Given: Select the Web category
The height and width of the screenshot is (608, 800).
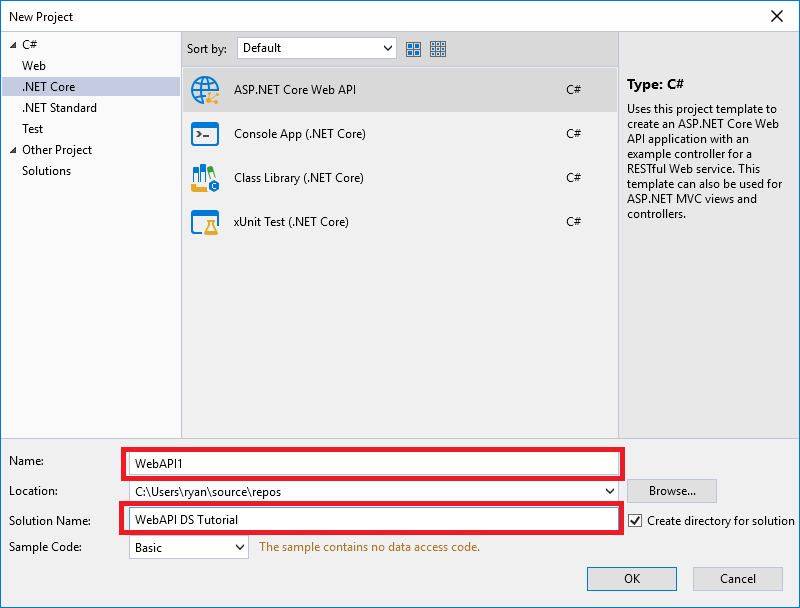Looking at the screenshot, I should coord(34,66).
